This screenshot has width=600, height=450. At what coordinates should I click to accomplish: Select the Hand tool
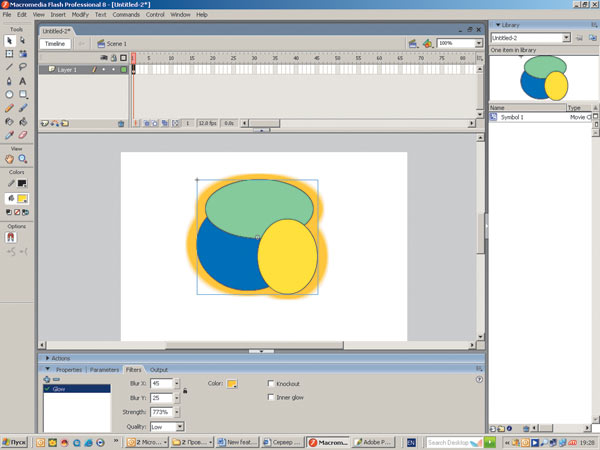coord(9,159)
